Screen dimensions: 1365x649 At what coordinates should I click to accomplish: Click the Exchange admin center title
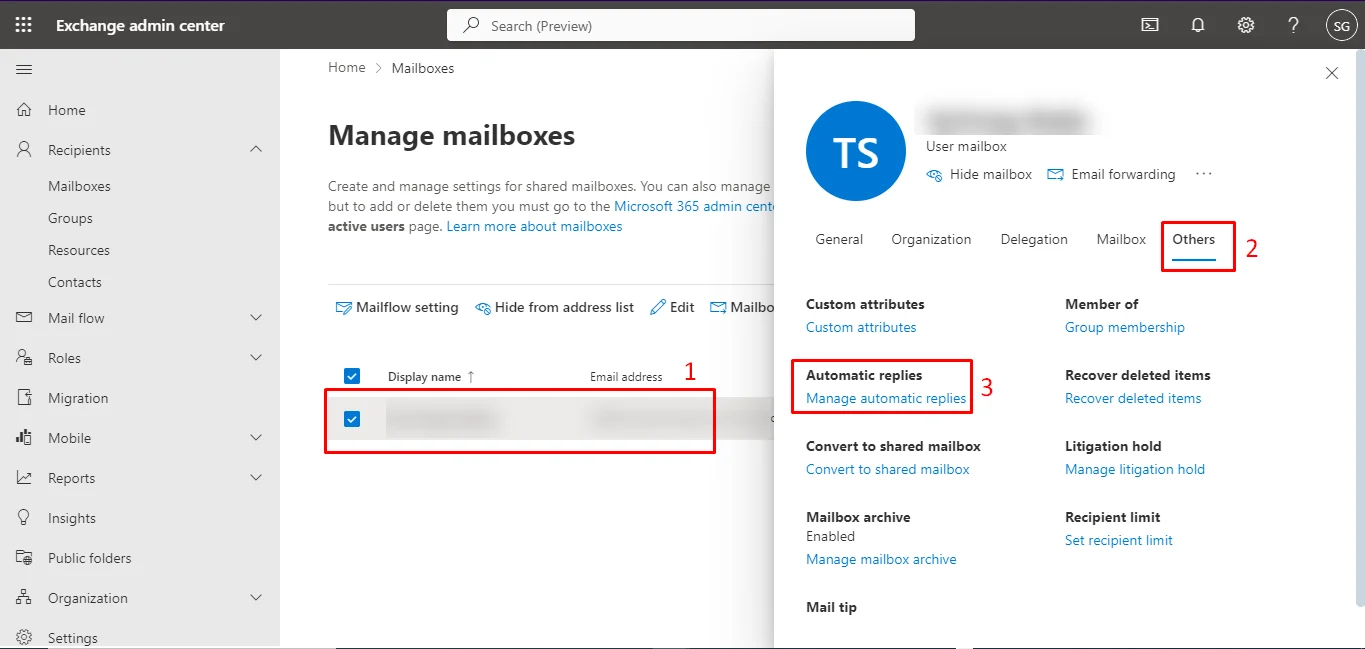[140, 25]
